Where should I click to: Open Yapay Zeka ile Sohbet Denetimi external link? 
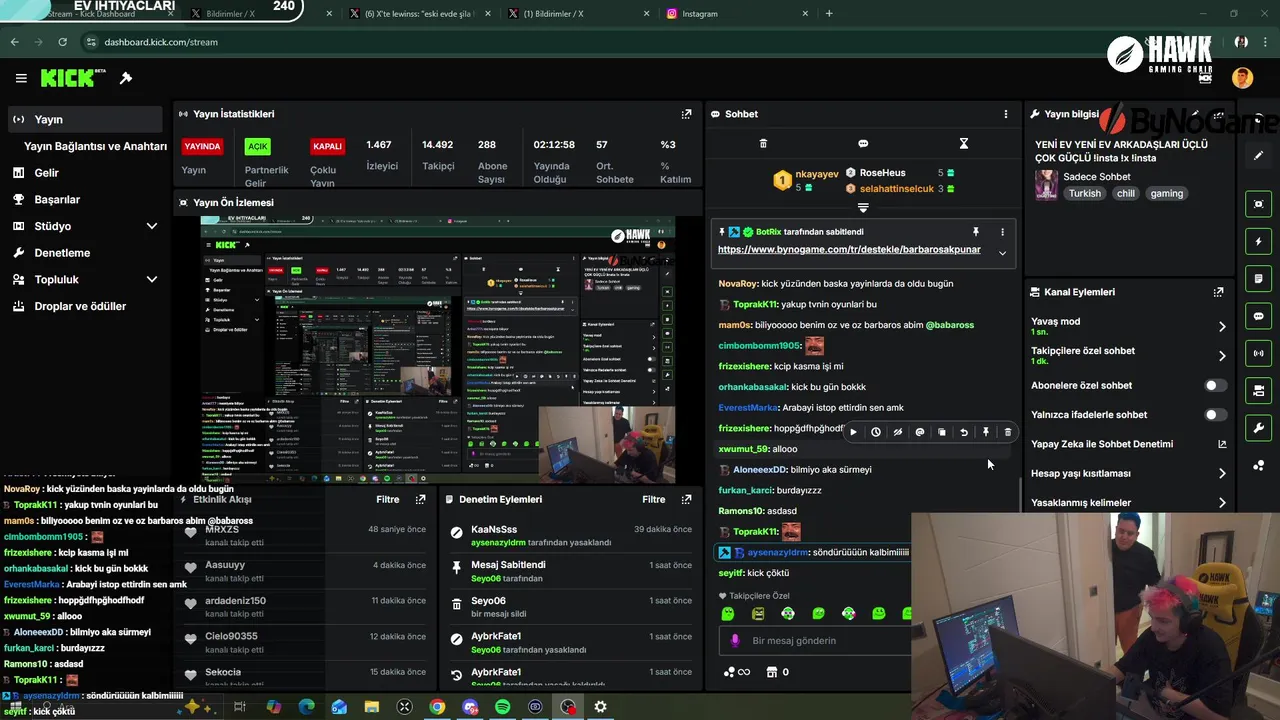click(1221, 444)
